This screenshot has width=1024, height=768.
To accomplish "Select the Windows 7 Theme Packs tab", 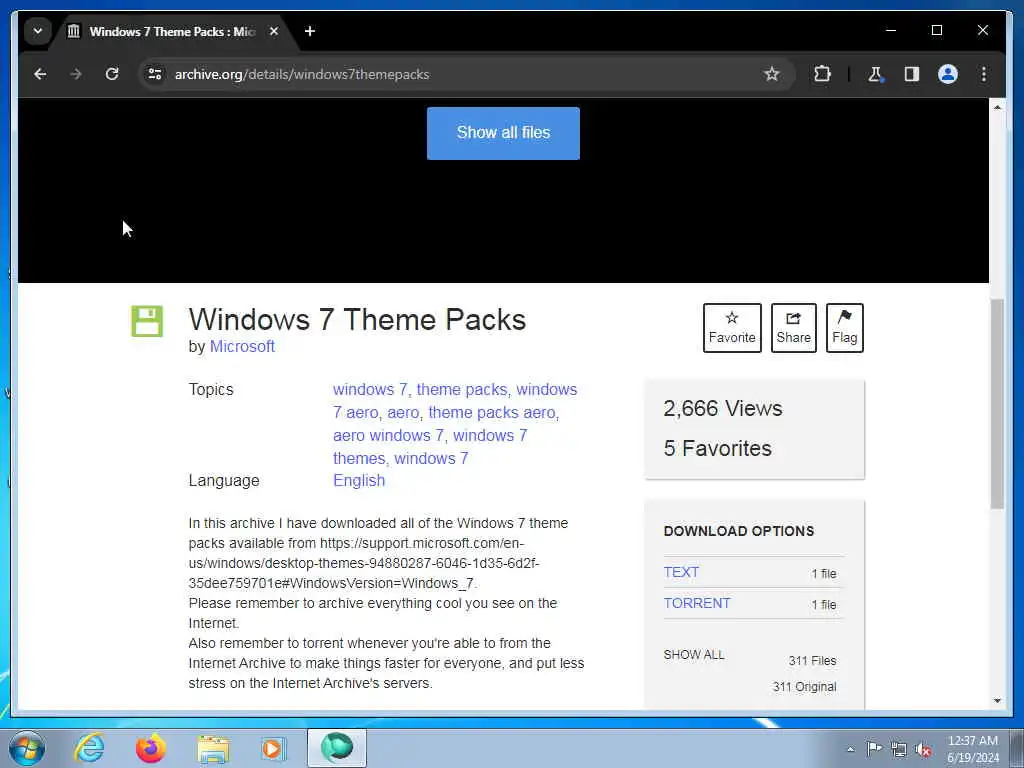I will (172, 31).
